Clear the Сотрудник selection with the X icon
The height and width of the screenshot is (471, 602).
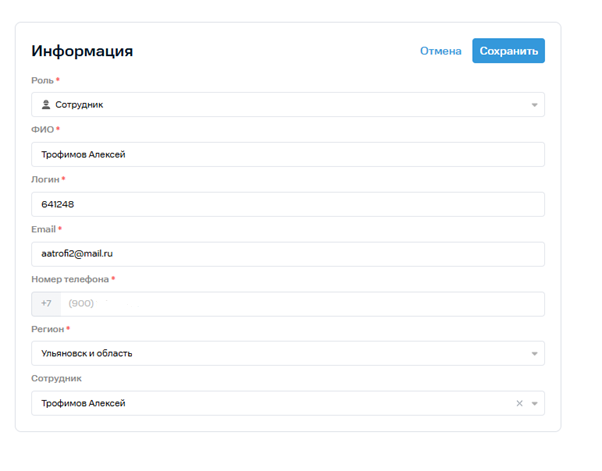tap(519, 403)
